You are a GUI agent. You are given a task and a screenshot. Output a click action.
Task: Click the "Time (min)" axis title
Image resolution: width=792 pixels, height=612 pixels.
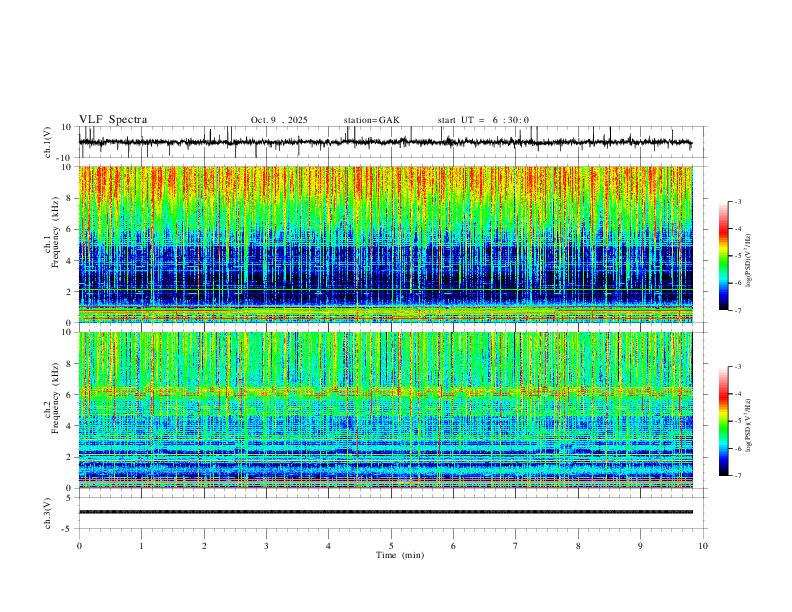(x=400, y=555)
